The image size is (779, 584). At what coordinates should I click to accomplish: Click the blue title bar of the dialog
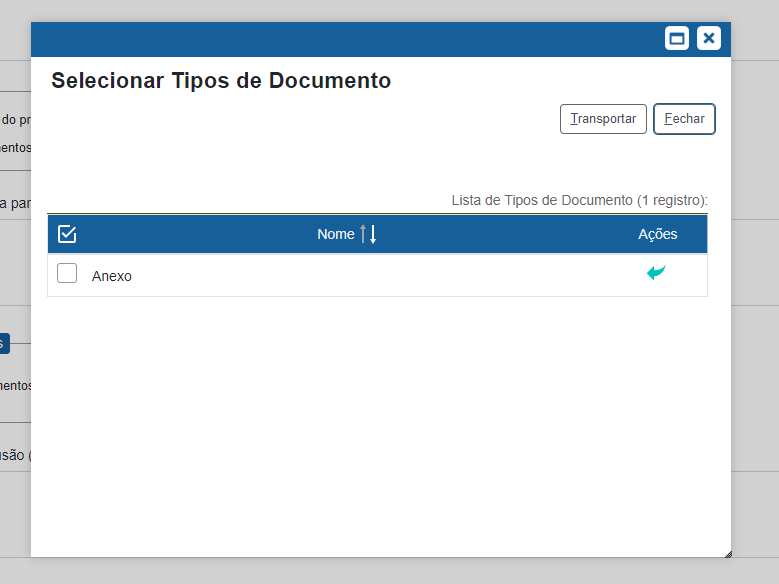pos(340,39)
